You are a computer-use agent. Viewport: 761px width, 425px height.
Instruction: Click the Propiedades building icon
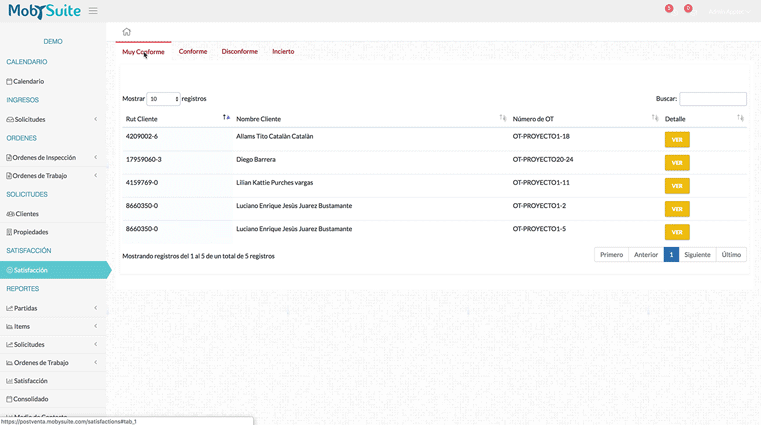(9, 232)
